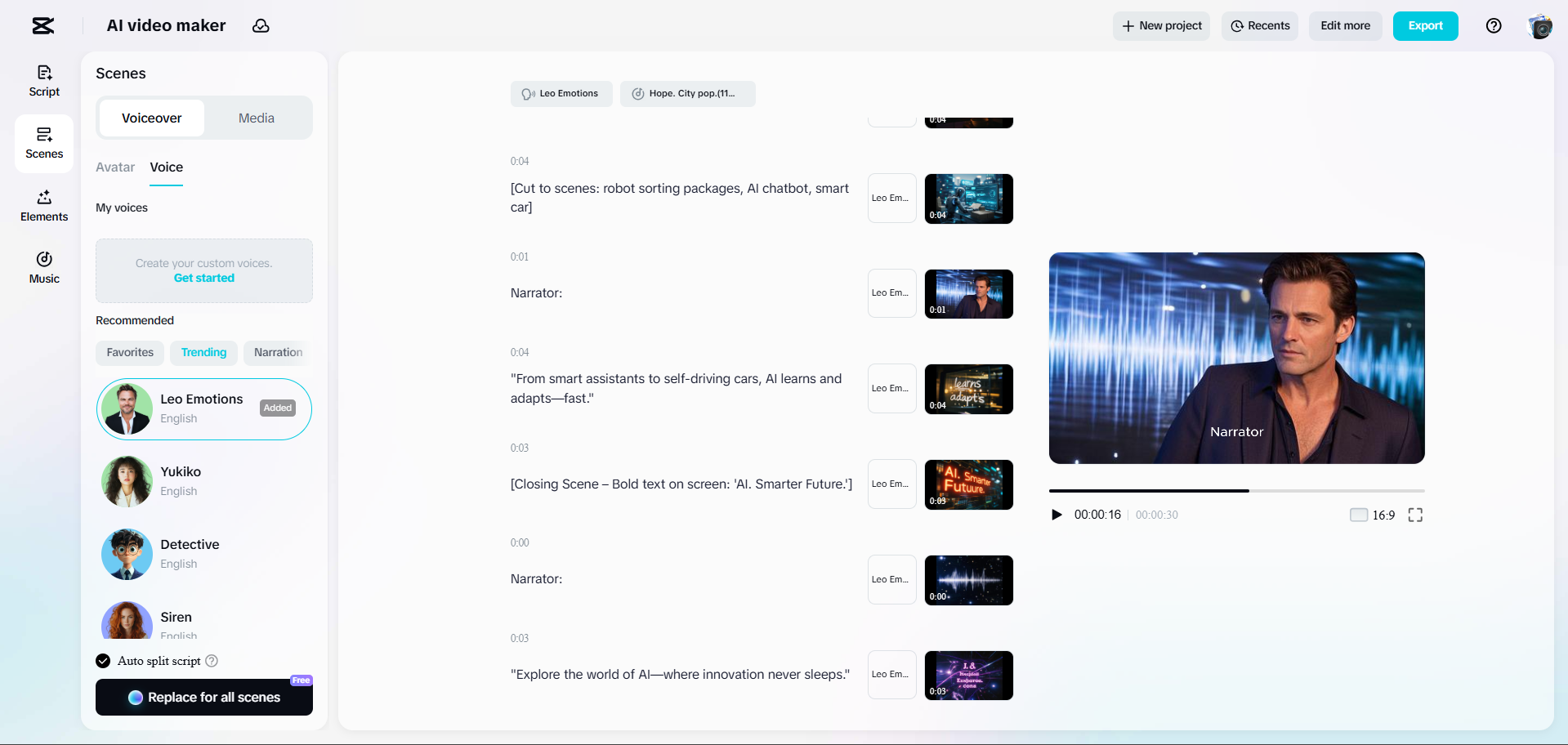1568x745 pixels.
Task: Edit the 'Explore the world of AI' line
Action: click(680, 675)
